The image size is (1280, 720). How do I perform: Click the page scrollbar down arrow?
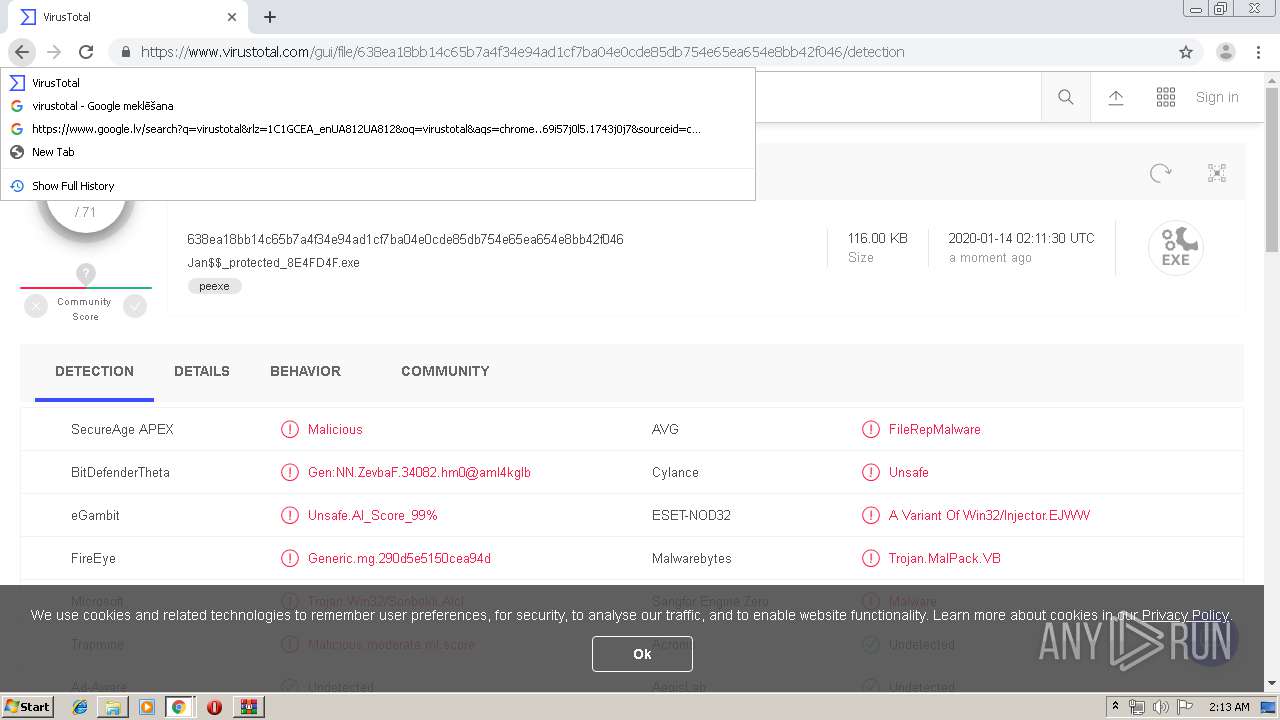coord(1271,683)
